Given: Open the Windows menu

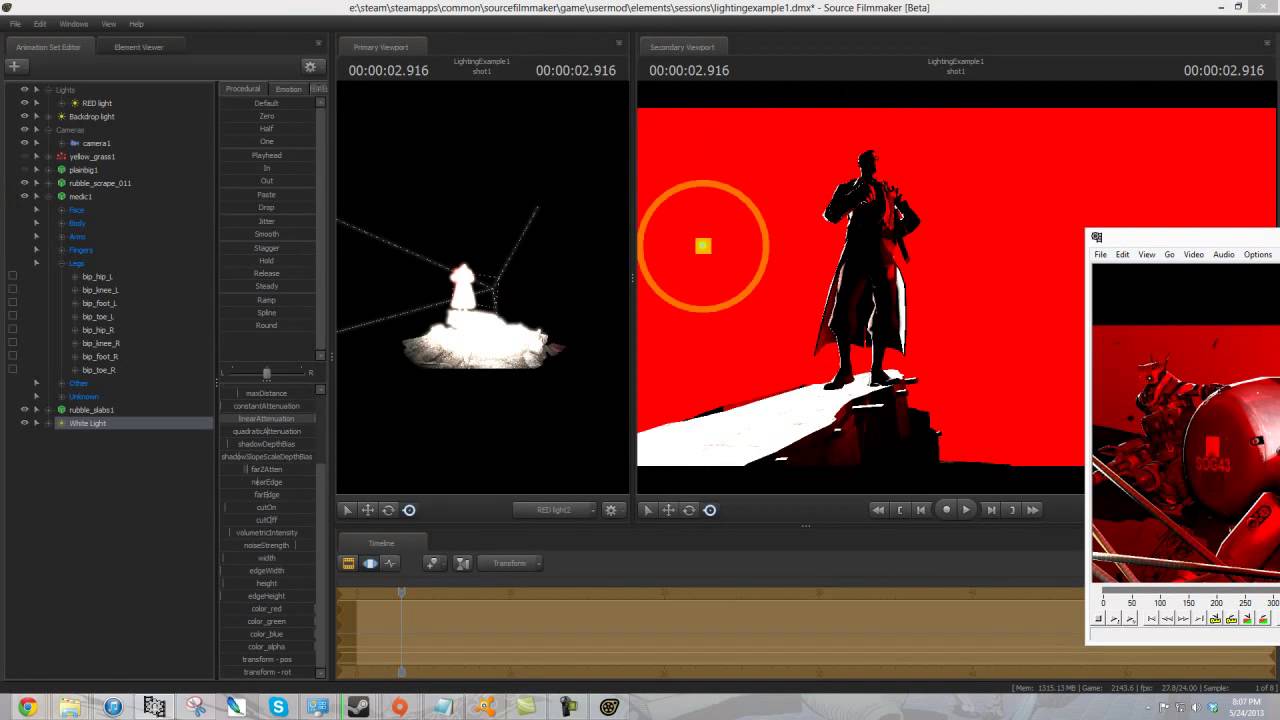Looking at the screenshot, I should (74, 24).
